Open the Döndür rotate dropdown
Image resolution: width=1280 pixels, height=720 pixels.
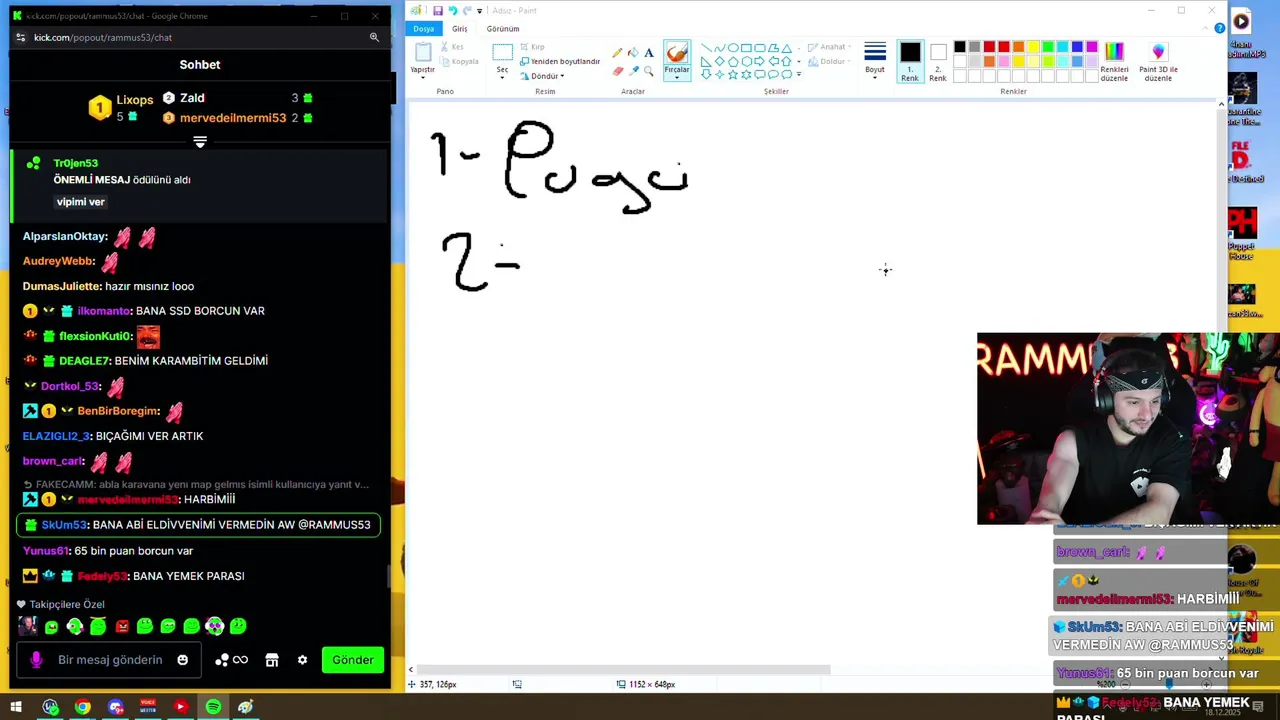(542, 76)
